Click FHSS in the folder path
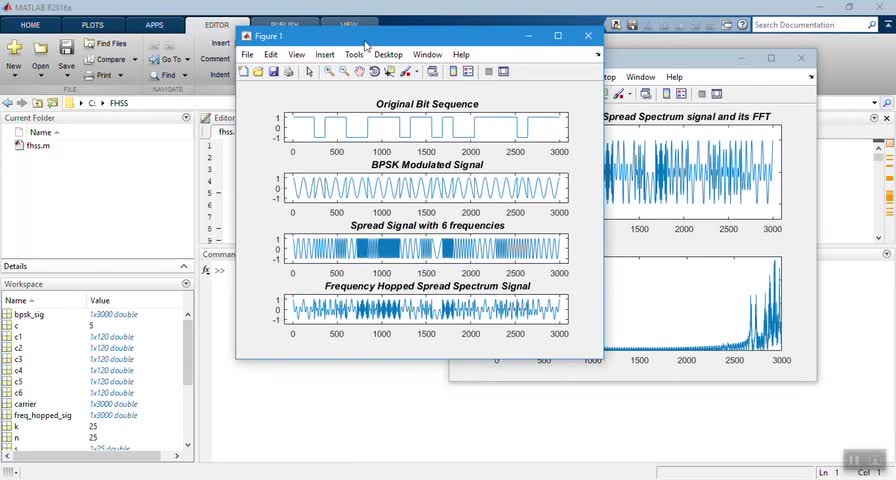The width and height of the screenshot is (896, 480). 119,103
